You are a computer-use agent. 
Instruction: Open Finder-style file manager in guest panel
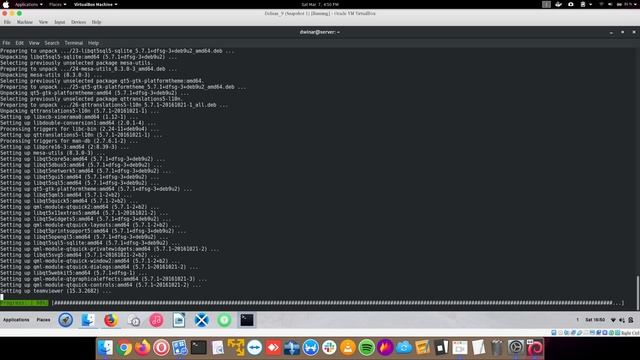point(88,320)
